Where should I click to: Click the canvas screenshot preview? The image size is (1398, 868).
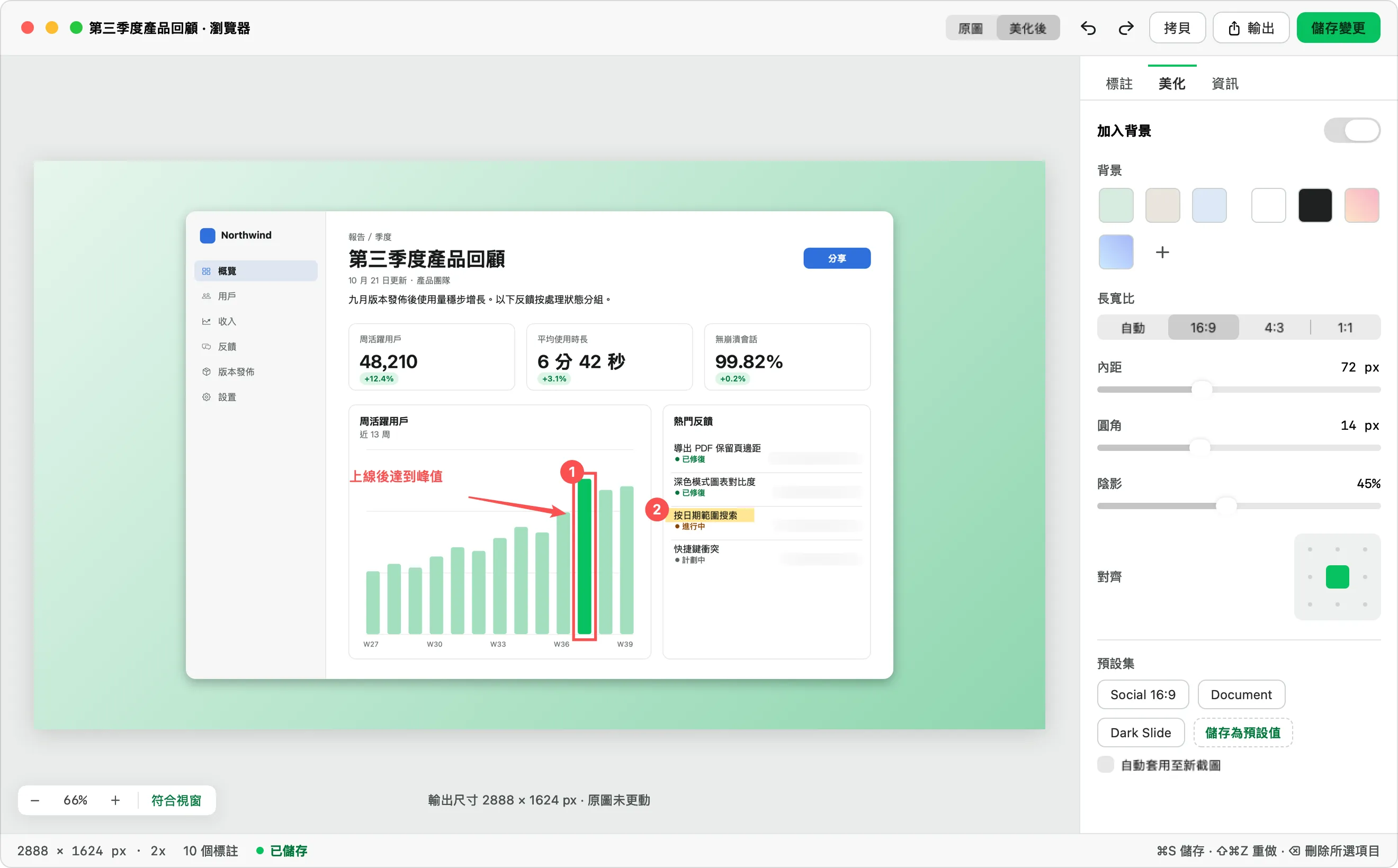(x=539, y=445)
